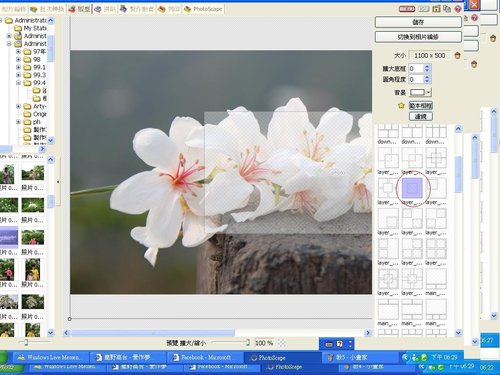This screenshot has width=500, height=375.
Task: Collapse the second Administ folder
Action: pyautogui.click(x=9, y=44)
